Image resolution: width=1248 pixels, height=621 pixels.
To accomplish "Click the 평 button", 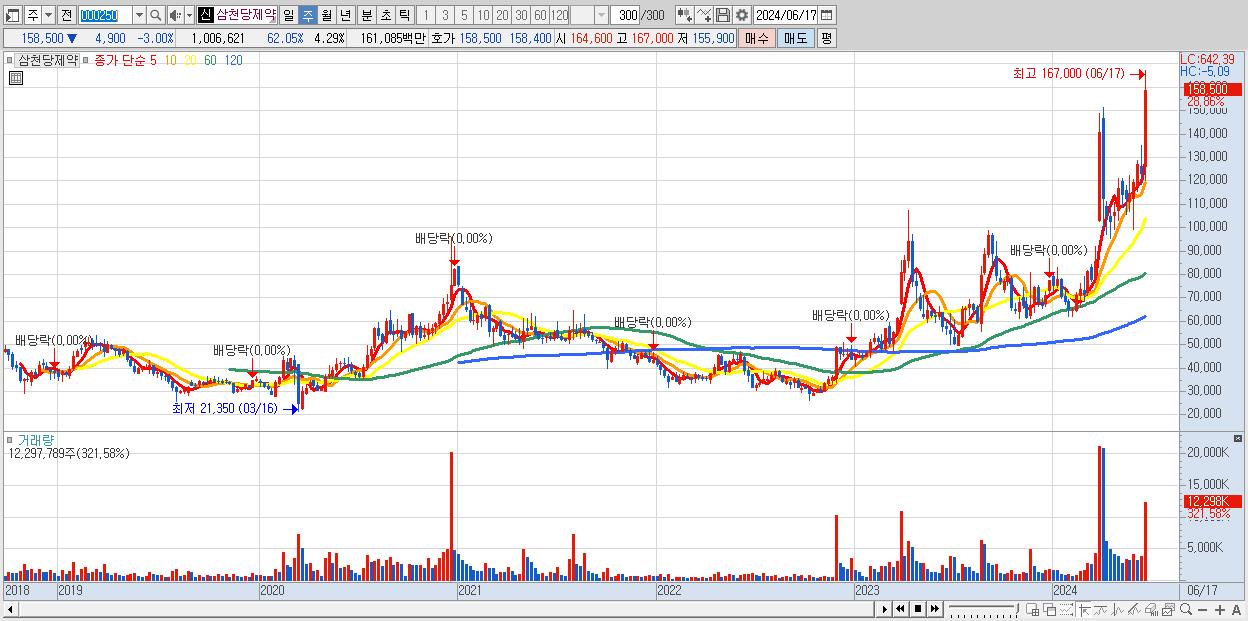I will coord(826,38).
